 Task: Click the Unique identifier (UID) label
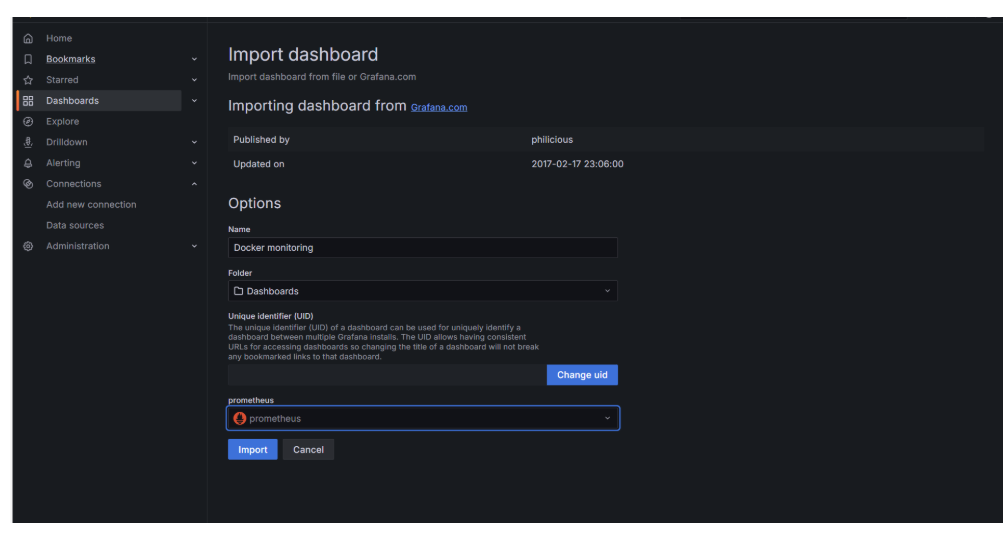[271, 316]
